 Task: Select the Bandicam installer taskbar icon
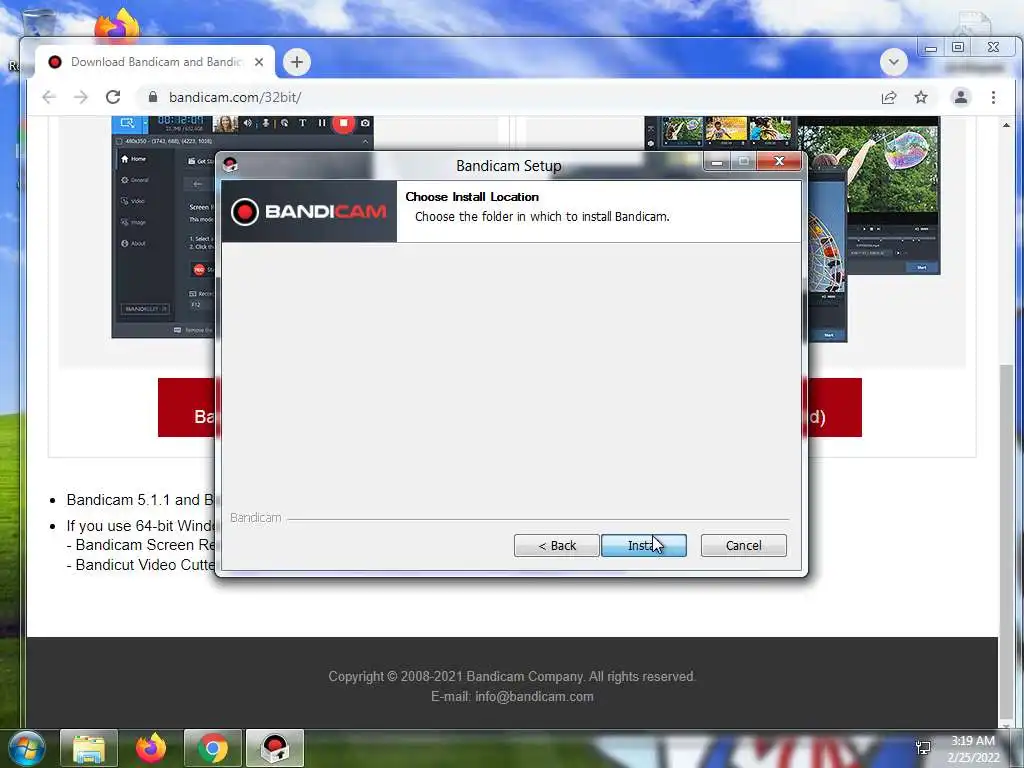pyautogui.click(x=275, y=748)
